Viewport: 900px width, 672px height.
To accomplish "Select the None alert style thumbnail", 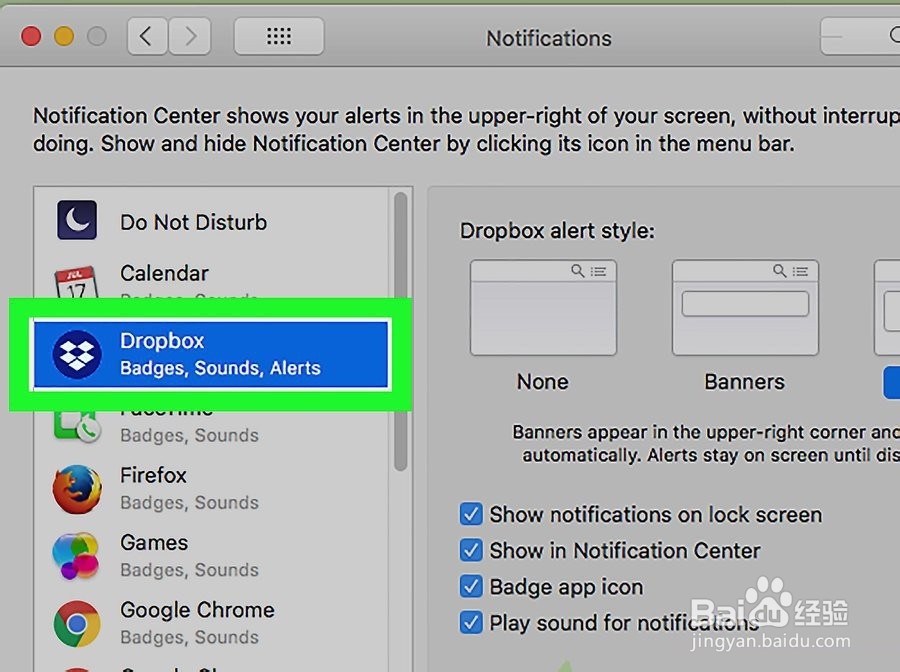I will coord(543,308).
